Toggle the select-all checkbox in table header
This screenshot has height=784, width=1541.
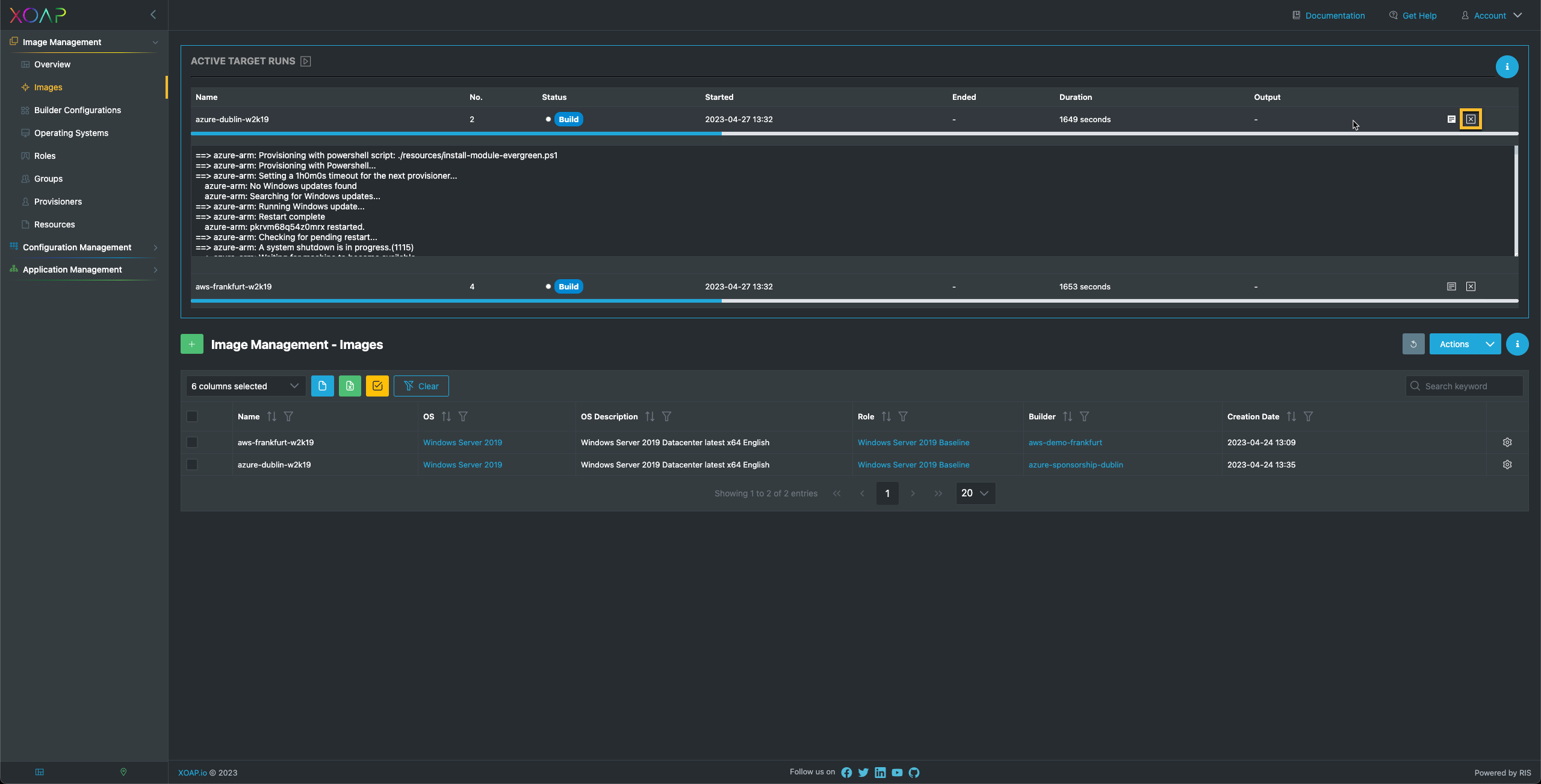(x=192, y=416)
